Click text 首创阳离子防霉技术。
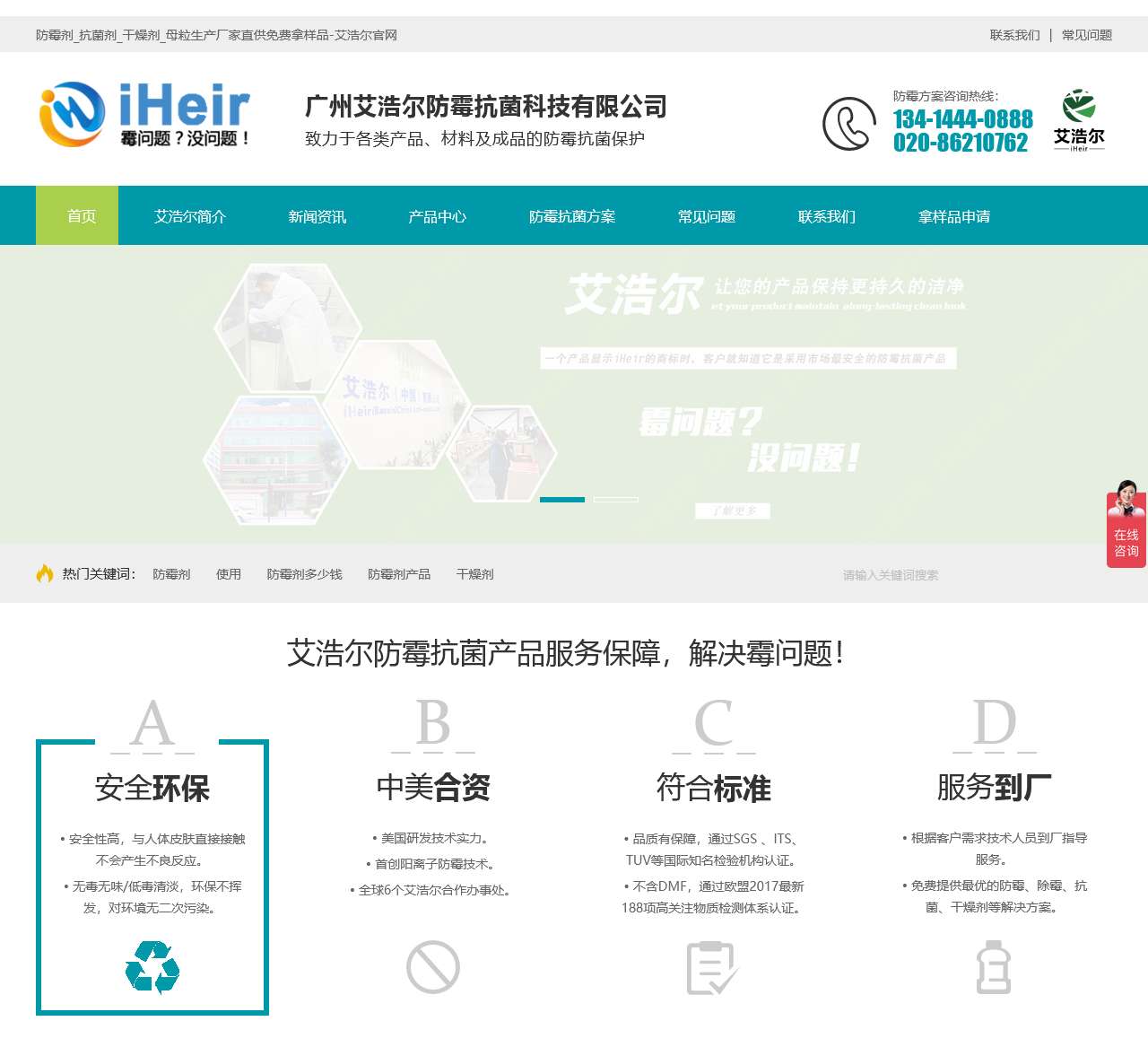This screenshot has height=1047, width=1148. (434, 864)
